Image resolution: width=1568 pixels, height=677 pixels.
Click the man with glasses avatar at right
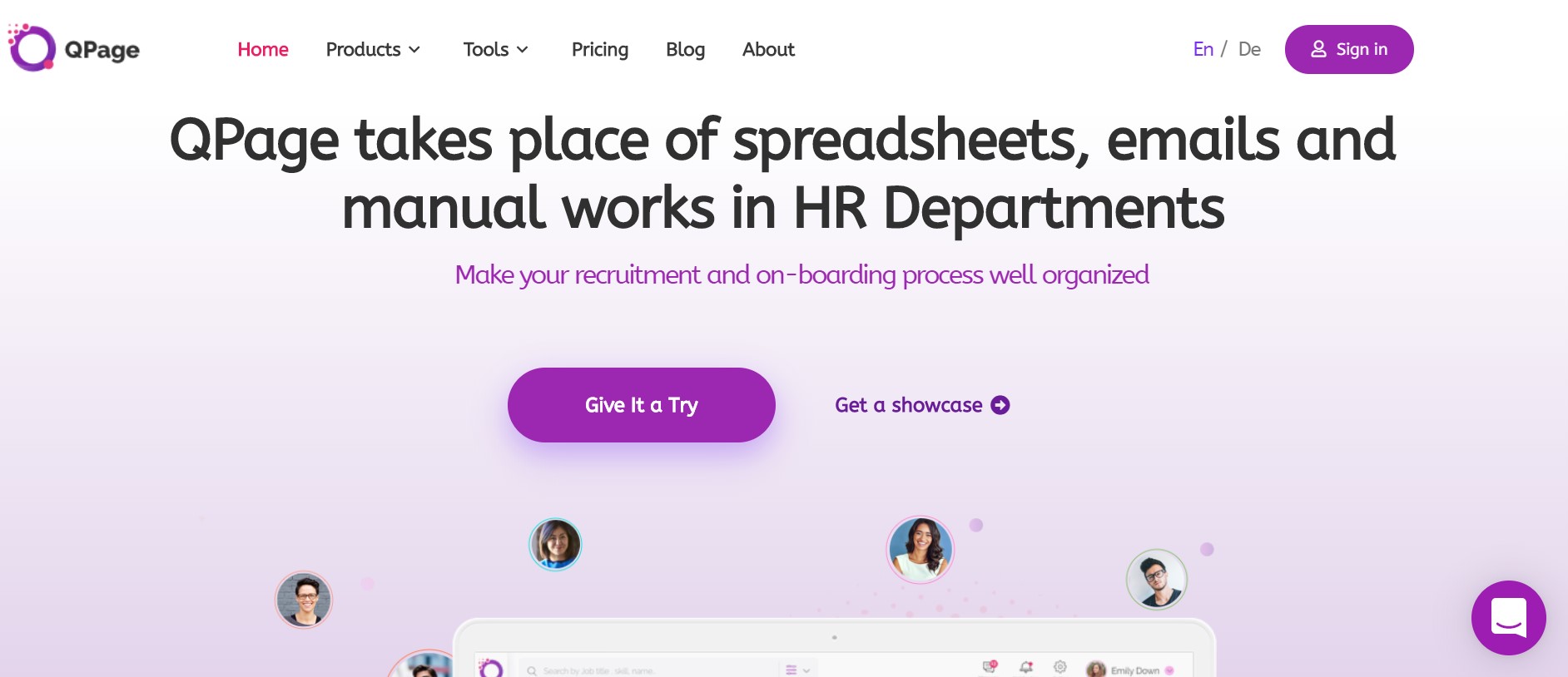click(x=1157, y=579)
